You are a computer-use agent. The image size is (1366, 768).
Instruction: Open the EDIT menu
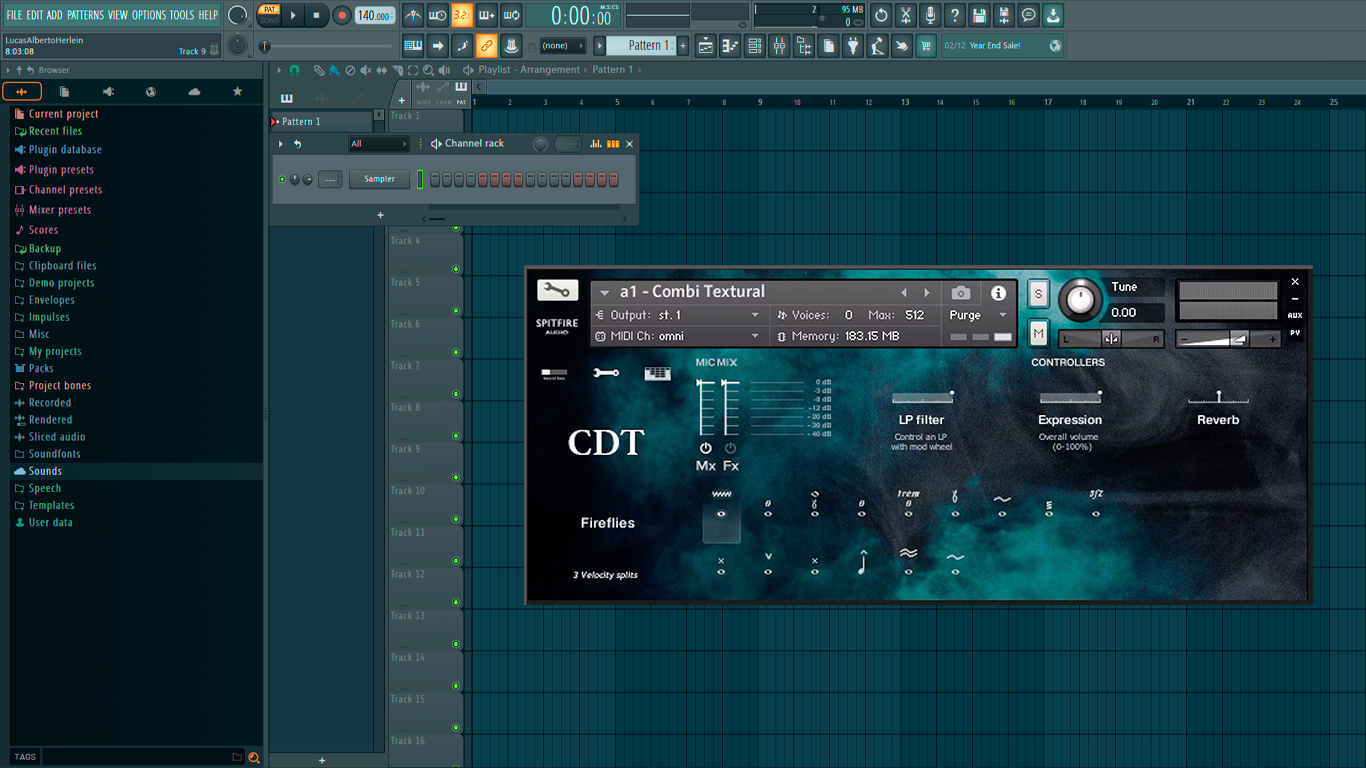35,15
